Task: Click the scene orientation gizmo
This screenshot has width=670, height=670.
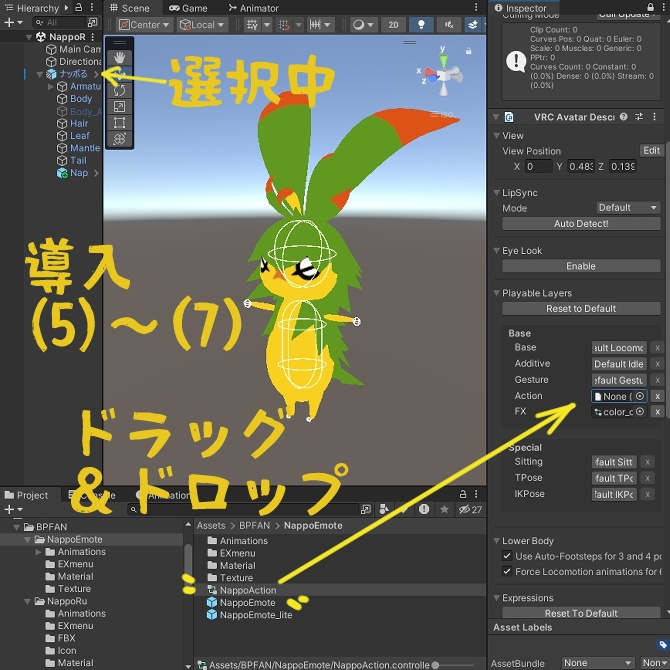Action: 443,73
